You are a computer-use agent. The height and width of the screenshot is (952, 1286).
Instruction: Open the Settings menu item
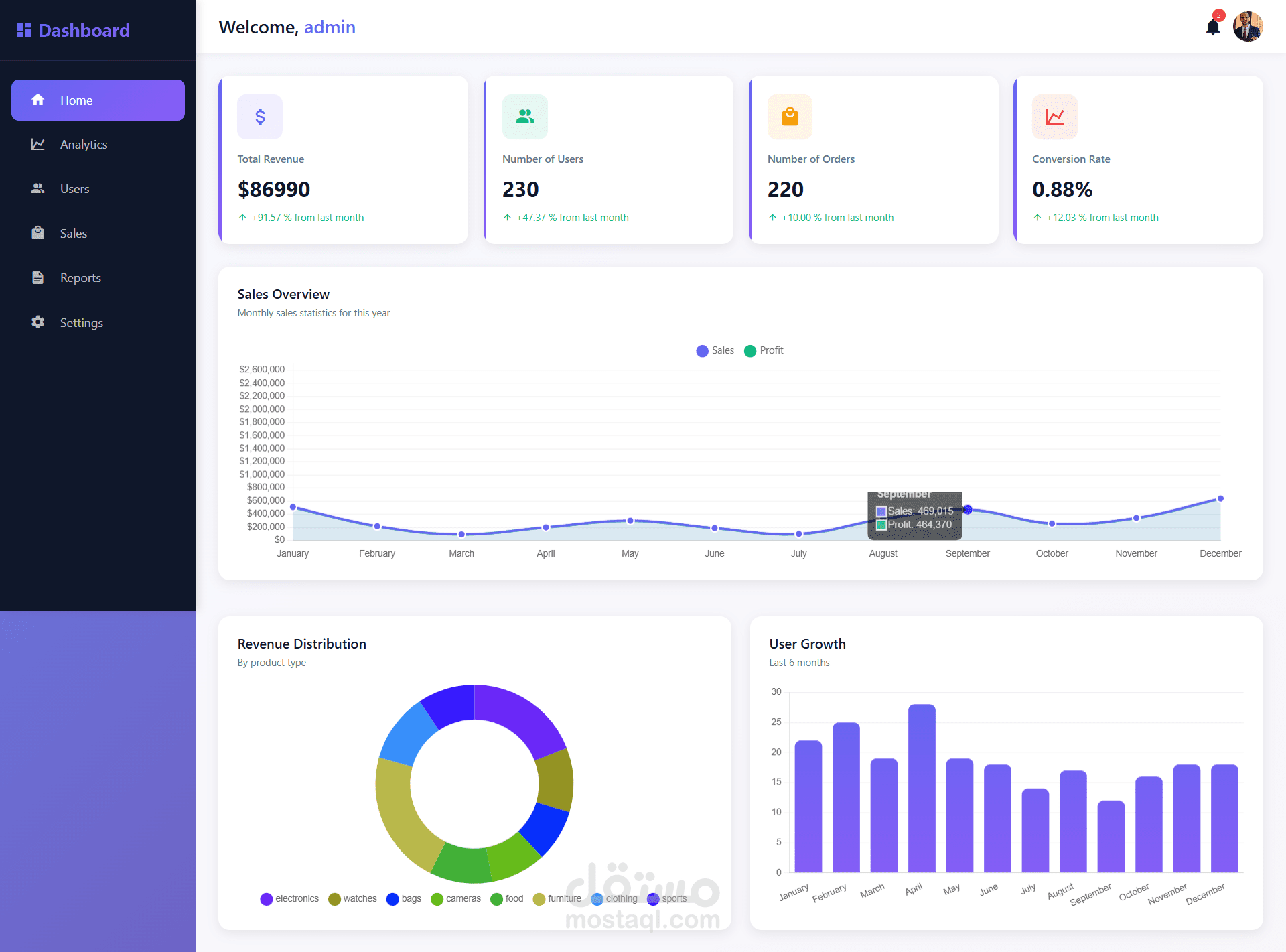tap(98, 322)
